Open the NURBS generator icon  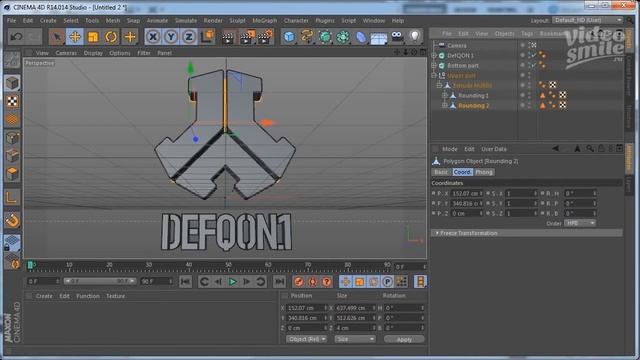325,37
